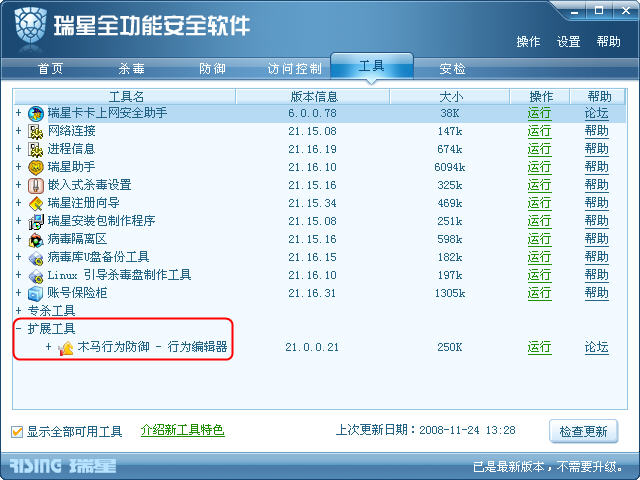Viewport: 640px width, 480px height.
Task: Click the Linux 引导杀毒盘制作工具 icon
Action: (x=36, y=276)
